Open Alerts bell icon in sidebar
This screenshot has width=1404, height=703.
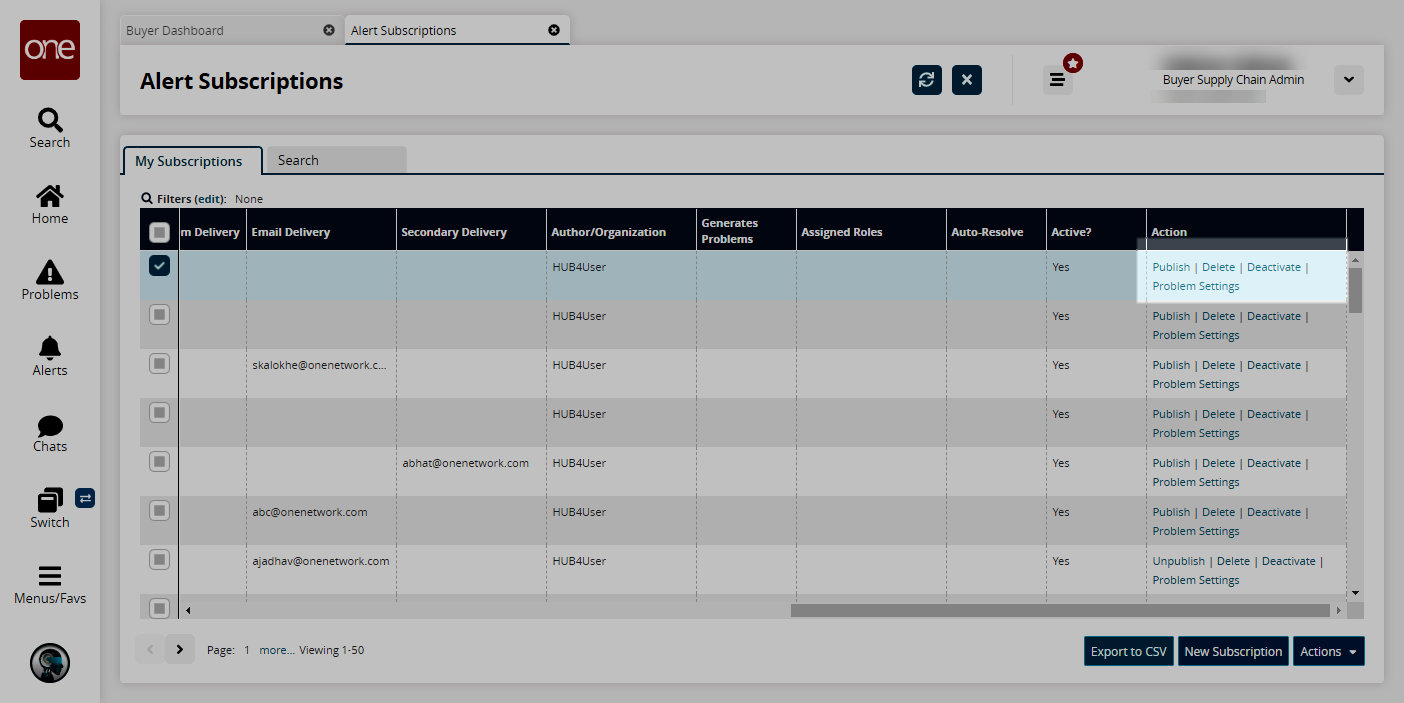[50, 348]
